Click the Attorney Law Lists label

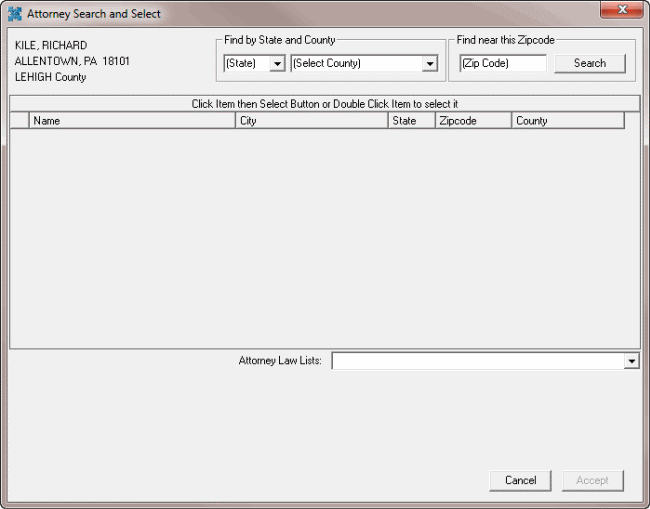click(280, 361)
